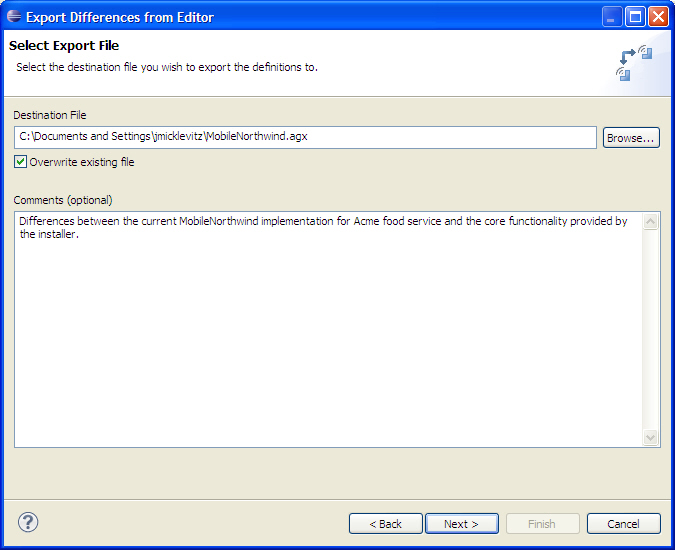The image size is (675, 550).
Task: Uncheck the Overwrite existing file checkbox
Action: [x=20, y=162]
